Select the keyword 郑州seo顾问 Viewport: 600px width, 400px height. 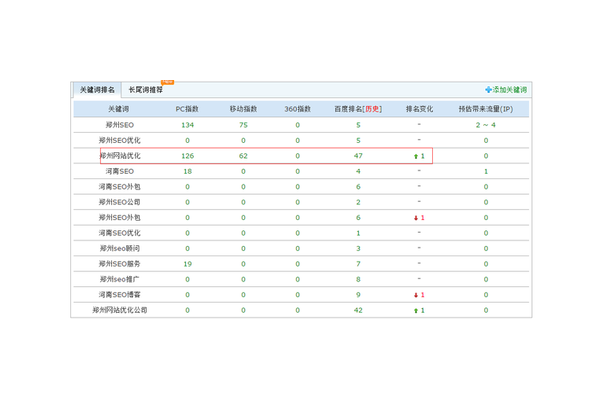pyautogui.click(x=120, y=248)
